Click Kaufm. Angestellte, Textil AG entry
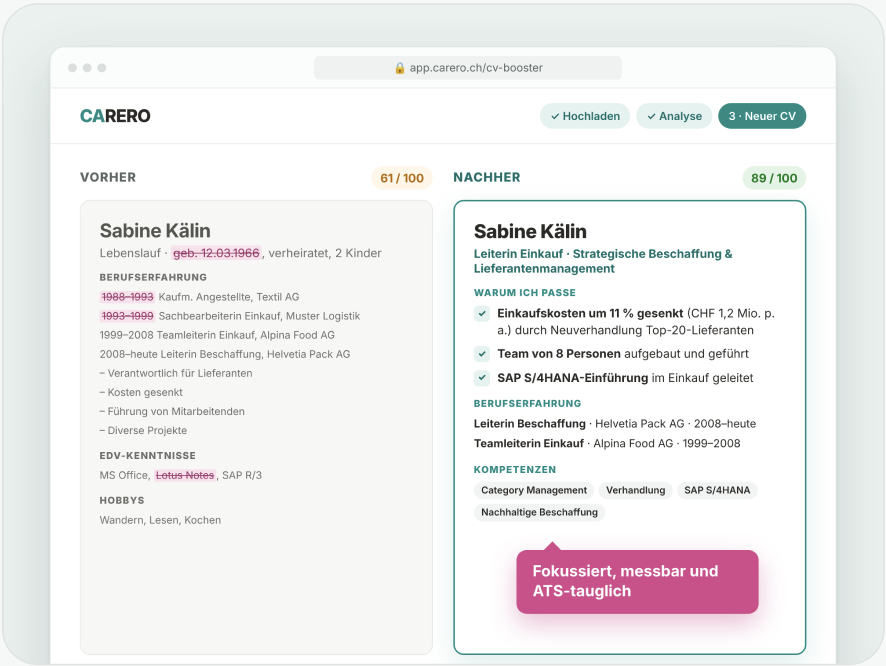 [x=229, y=297]
